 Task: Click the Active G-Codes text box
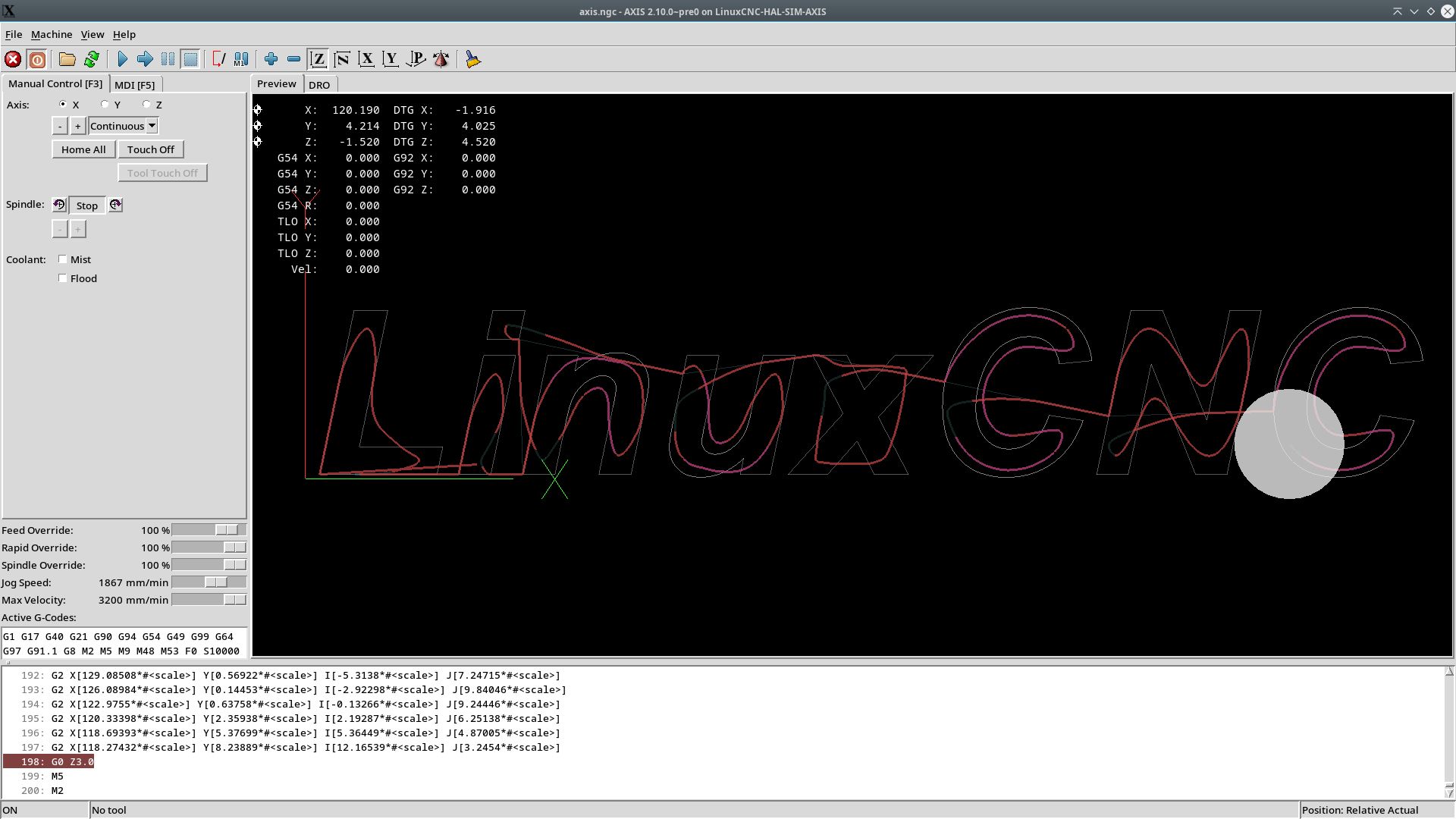124,643
